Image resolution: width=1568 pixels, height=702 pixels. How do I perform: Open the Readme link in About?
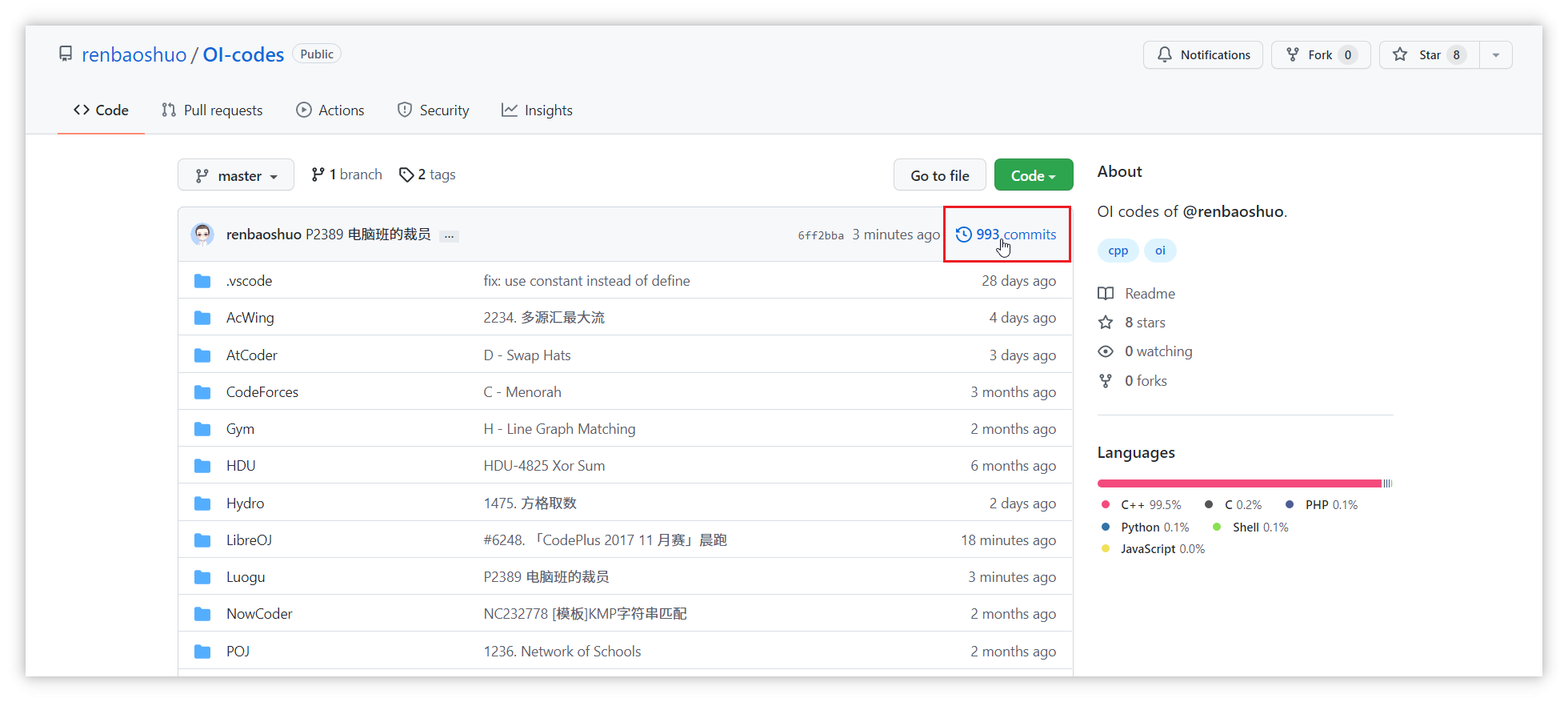point(1137,294)
